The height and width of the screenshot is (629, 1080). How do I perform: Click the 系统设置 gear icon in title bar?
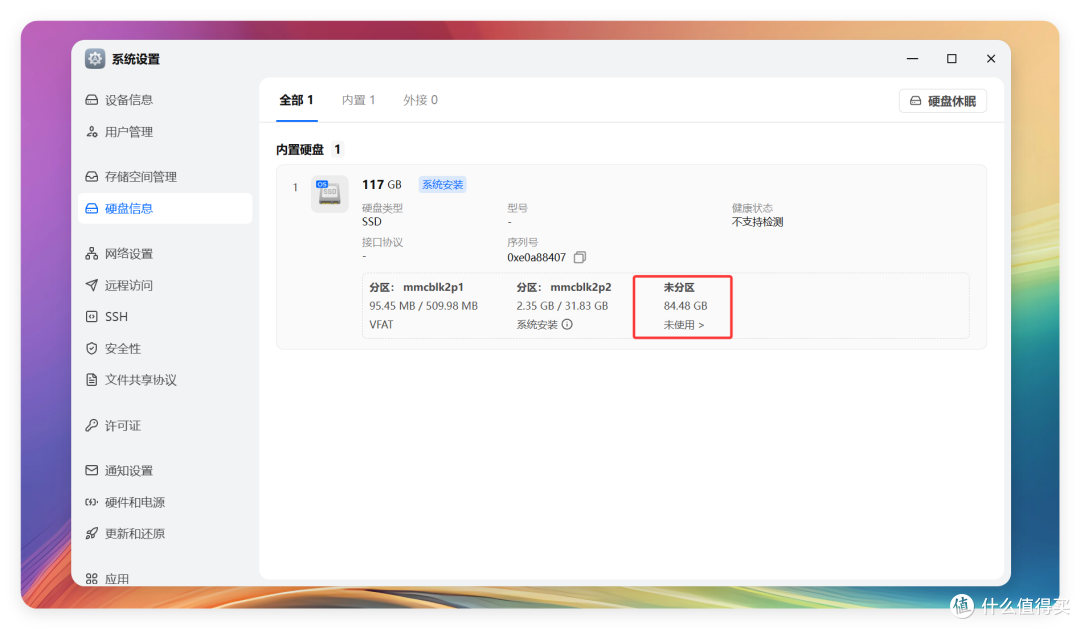95,59
